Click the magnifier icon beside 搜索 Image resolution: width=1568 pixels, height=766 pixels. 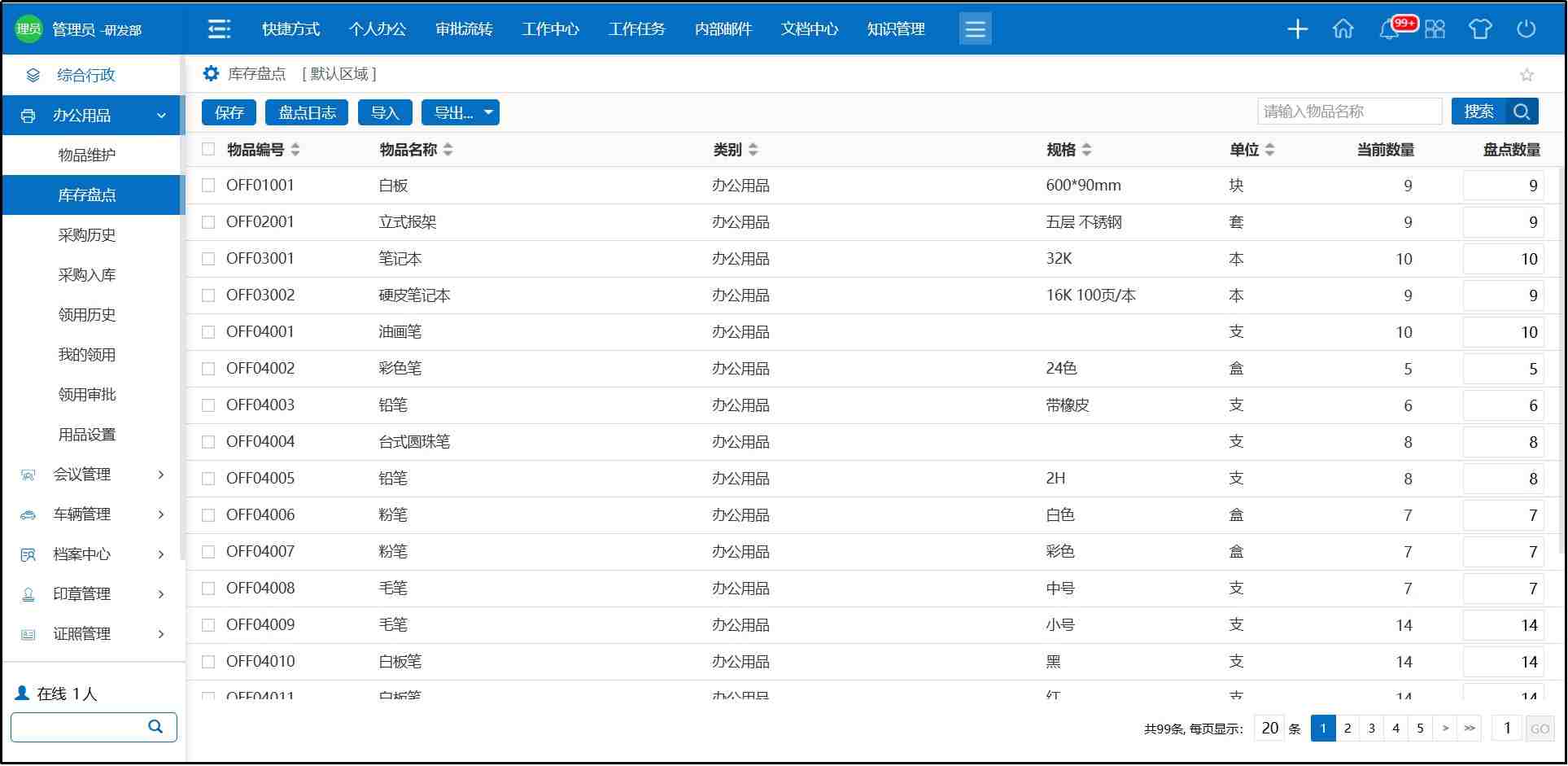tap(1522, 112)
